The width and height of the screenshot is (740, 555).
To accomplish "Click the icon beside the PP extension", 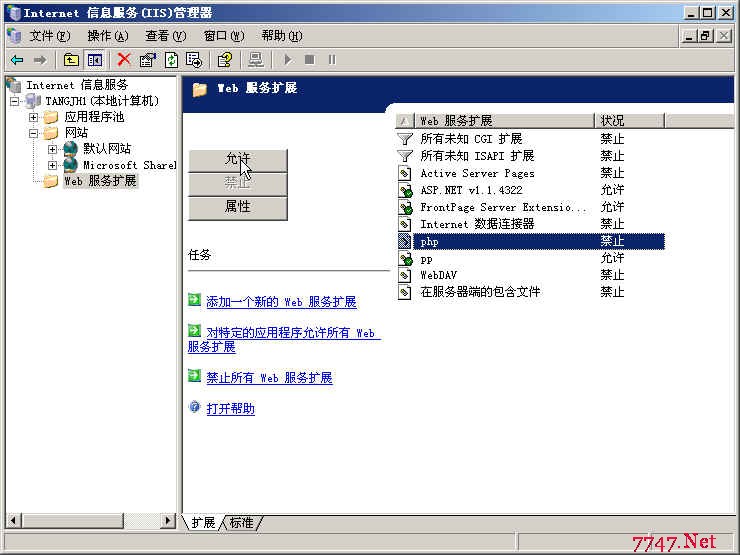I will click(405, 259).
